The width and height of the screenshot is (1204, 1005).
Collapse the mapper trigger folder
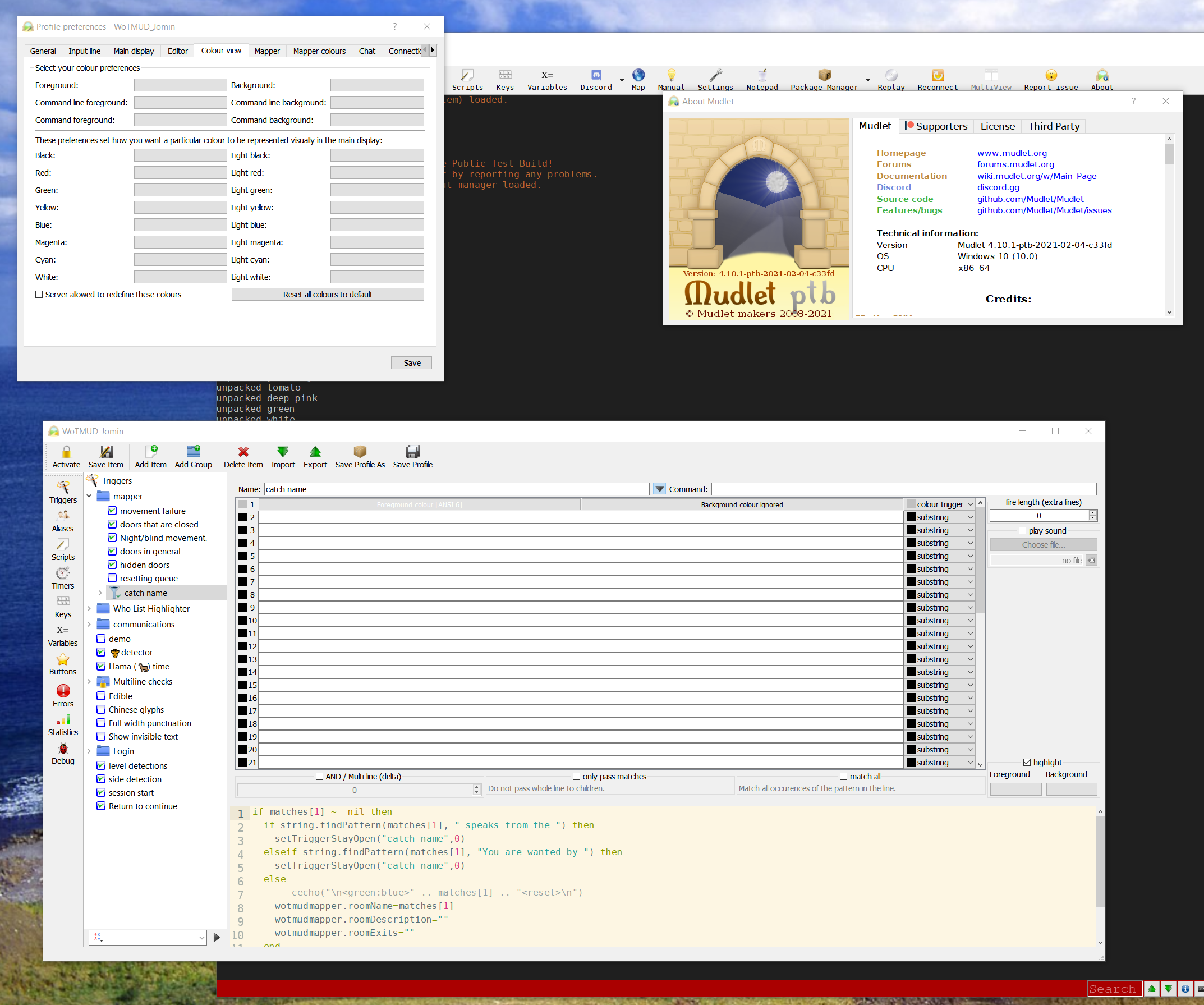pyautogui.click(x=89, y=496)
